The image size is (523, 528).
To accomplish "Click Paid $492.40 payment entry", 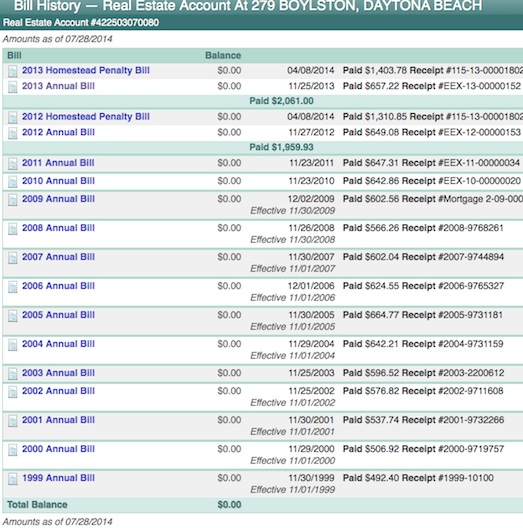I will point(418,477).
